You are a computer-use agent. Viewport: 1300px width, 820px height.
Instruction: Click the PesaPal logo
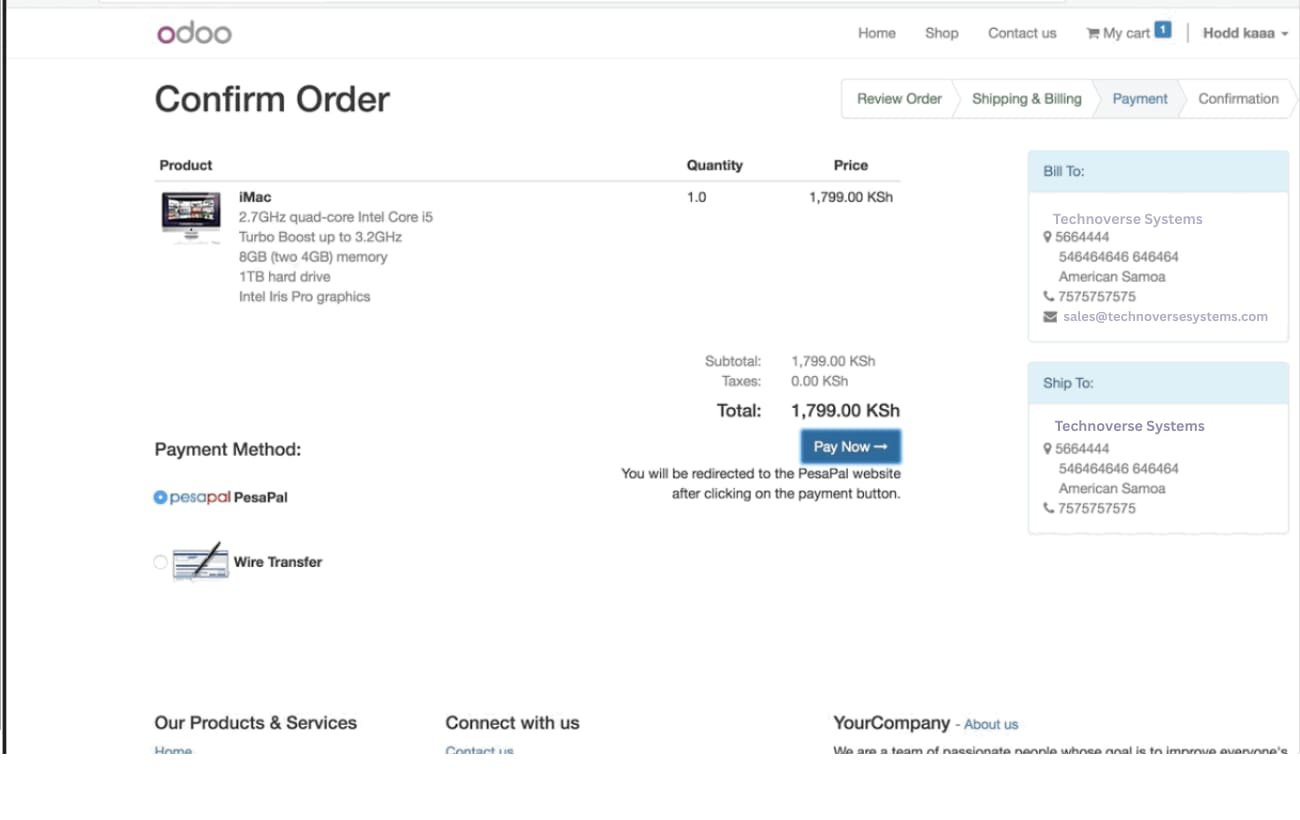200,497
